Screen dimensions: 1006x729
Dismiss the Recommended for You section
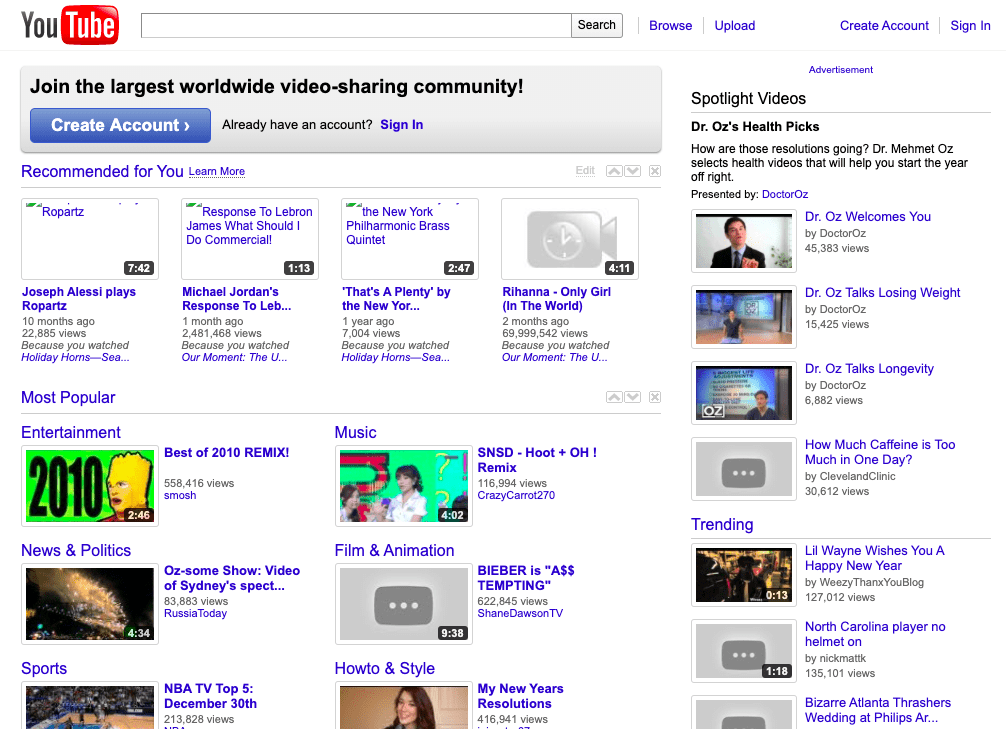click(654, 171)
